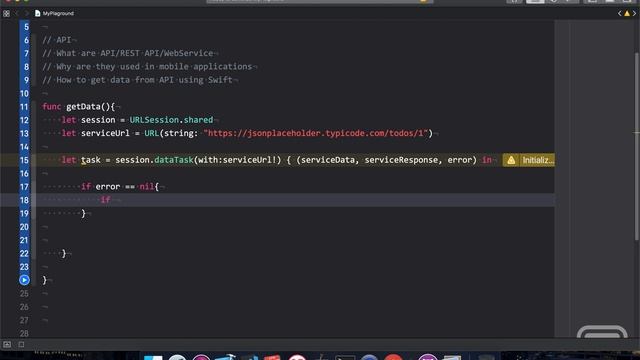Go back with the jump bar chevron
This screenshot has height=360, width=640.
17,13
